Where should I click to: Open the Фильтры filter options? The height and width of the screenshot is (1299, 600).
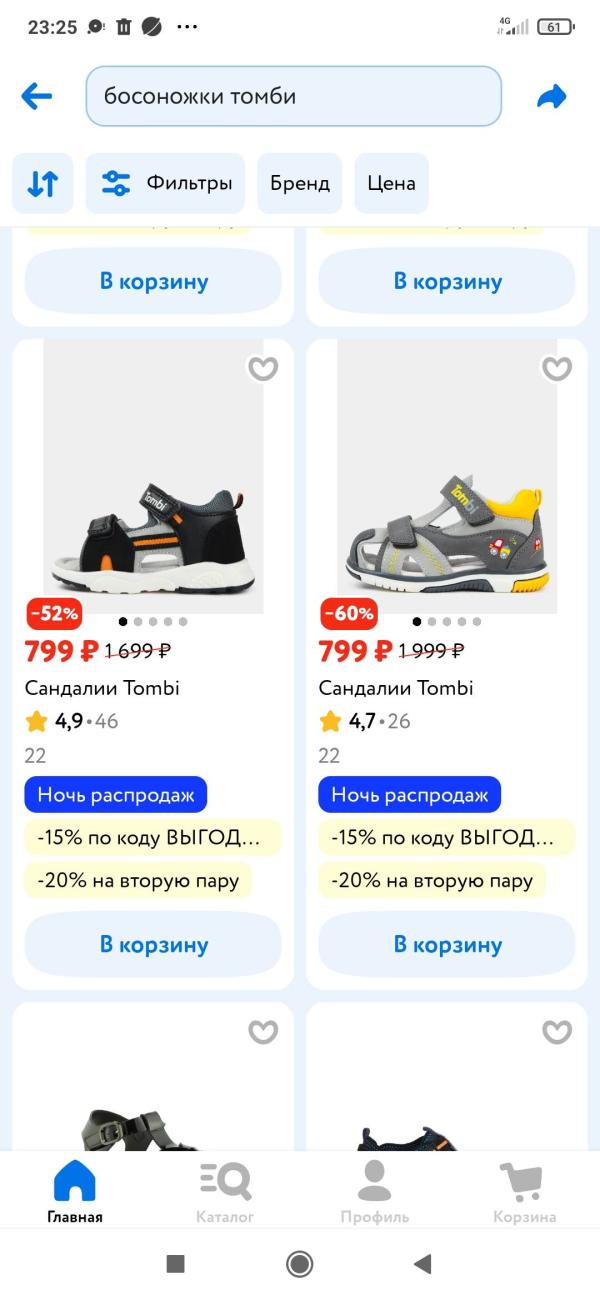[x=165, y=183]
